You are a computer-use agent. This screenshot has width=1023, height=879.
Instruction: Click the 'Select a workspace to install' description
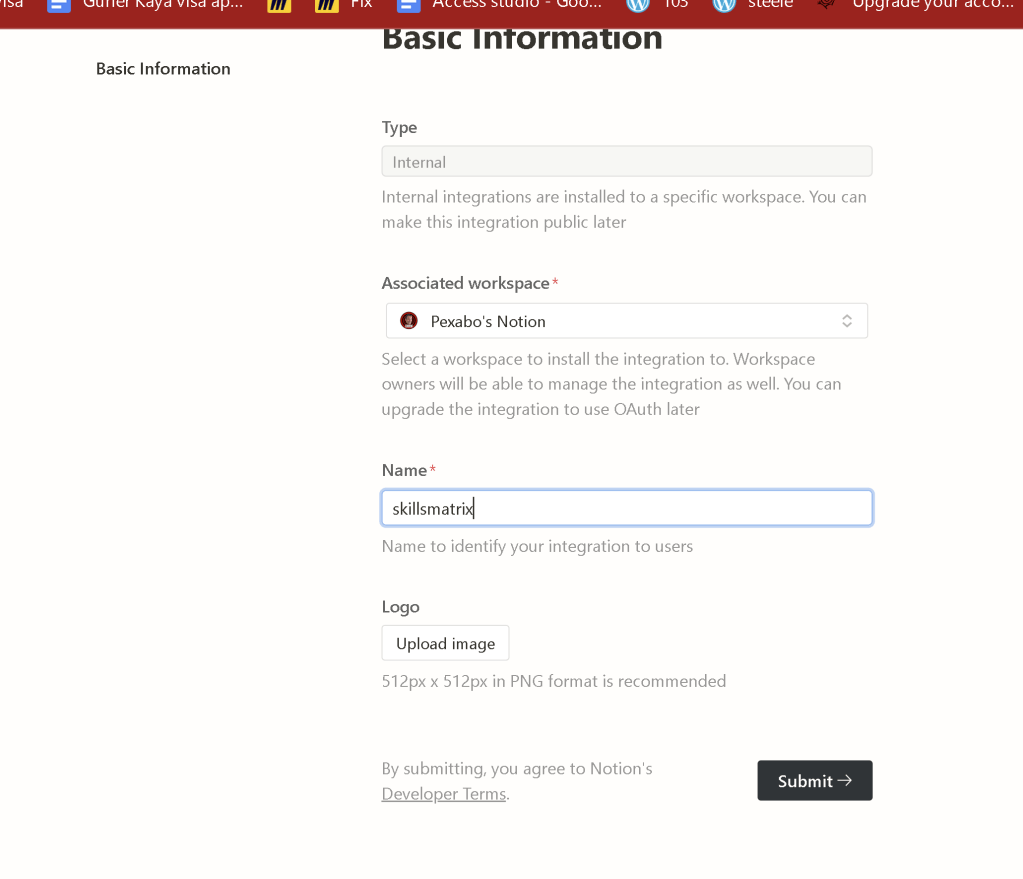point(611,384)
